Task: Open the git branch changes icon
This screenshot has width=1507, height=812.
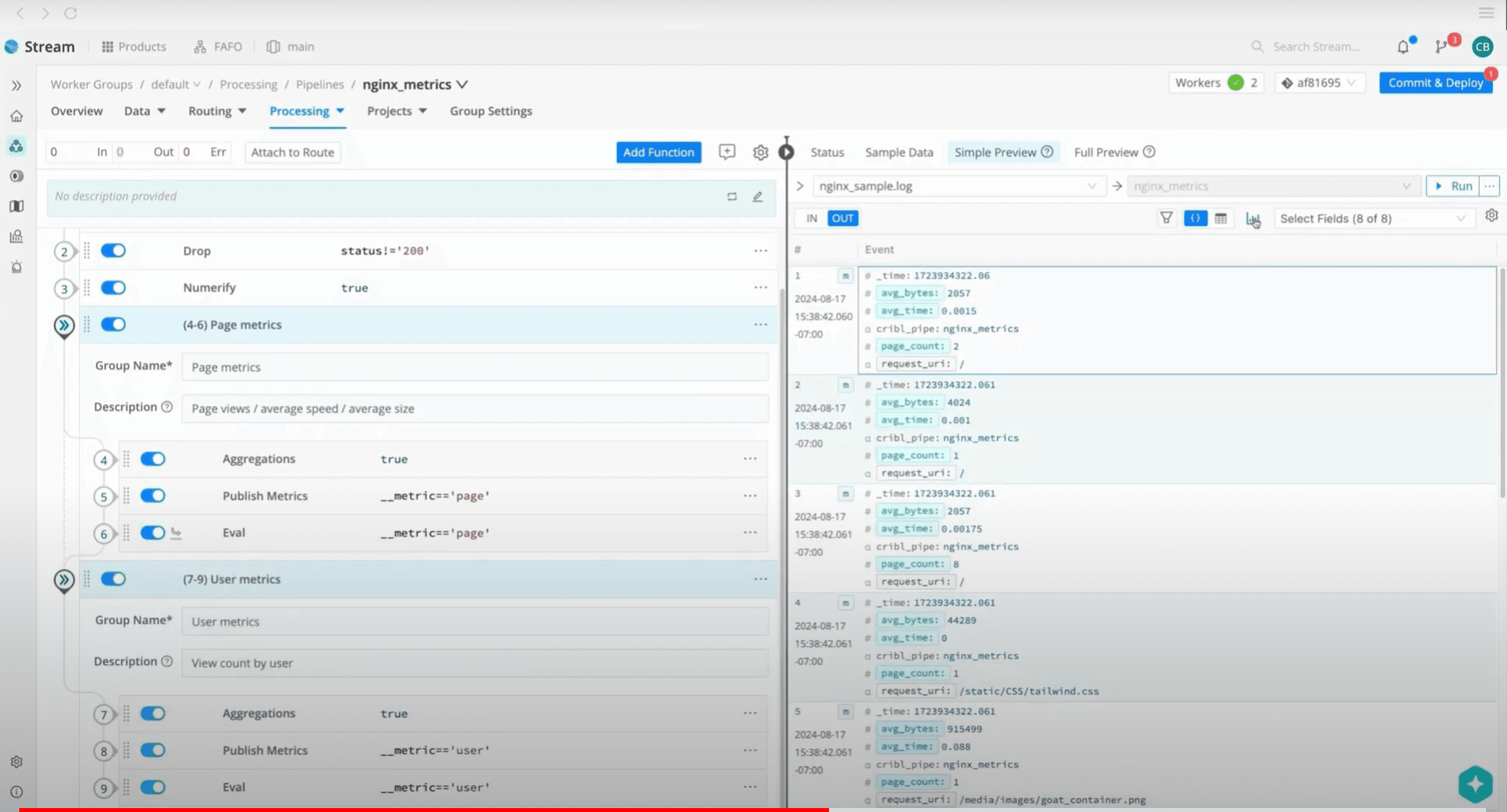Action: click(1440, 47)
